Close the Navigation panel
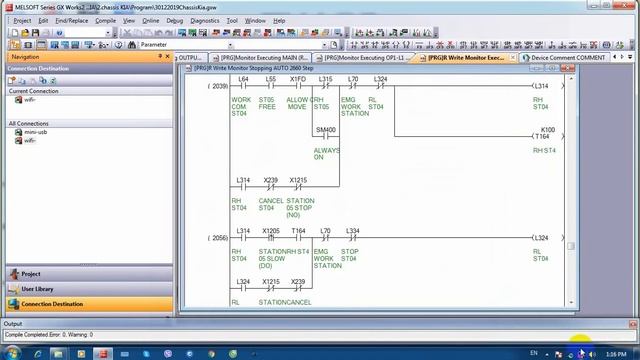The height and width of the screenshot is (360, 640). click(x=167, y=56)
